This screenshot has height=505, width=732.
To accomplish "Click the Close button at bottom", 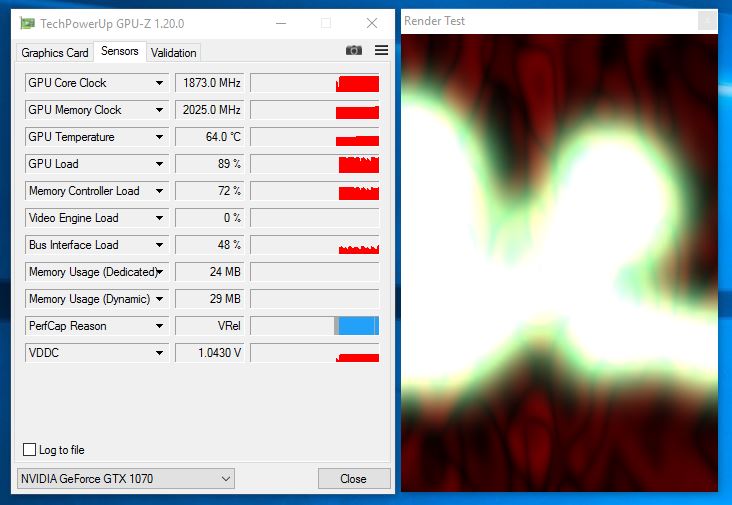I will coord(354,479).
